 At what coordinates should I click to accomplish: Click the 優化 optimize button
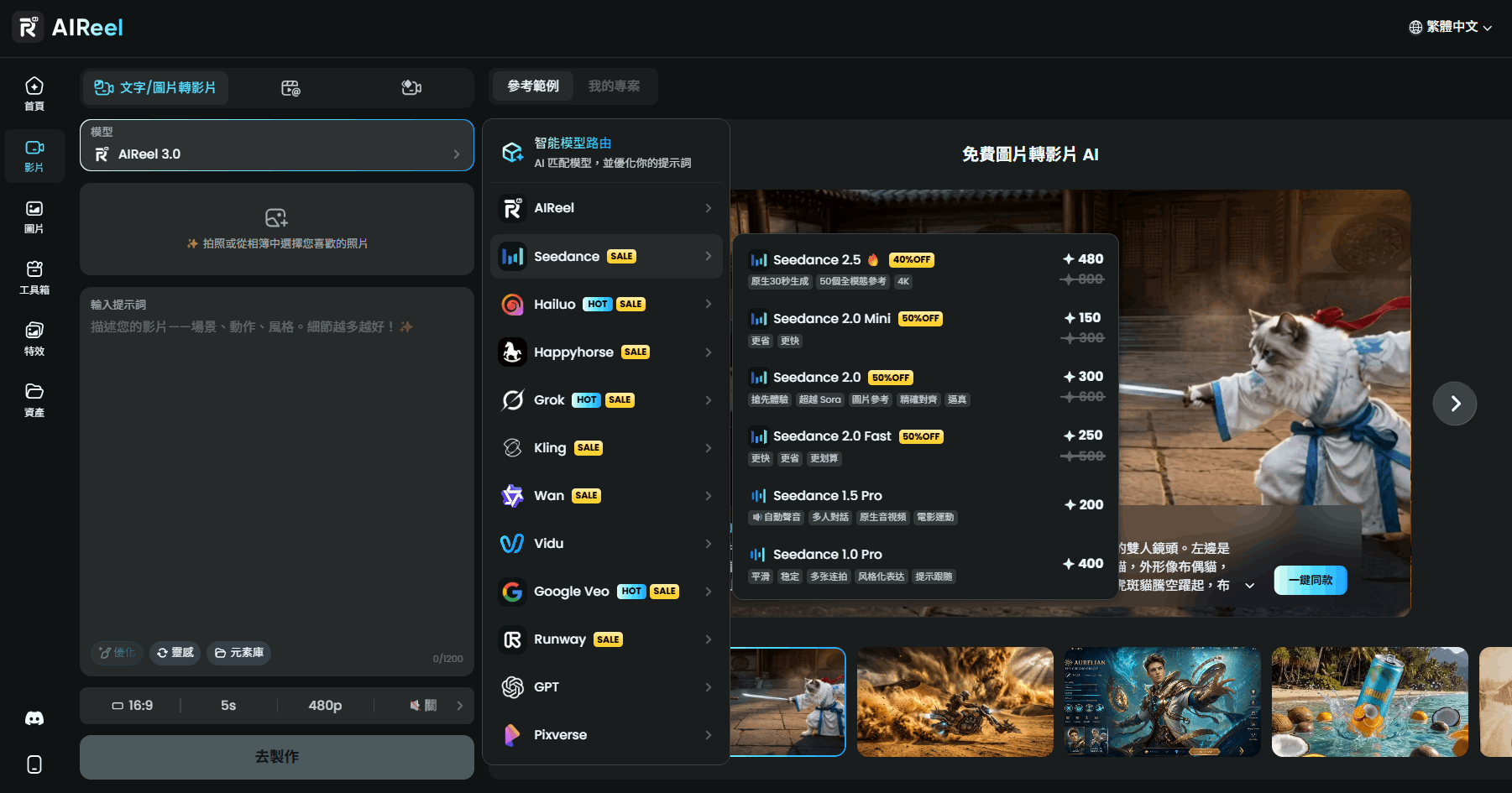click(x=118, y=653)
